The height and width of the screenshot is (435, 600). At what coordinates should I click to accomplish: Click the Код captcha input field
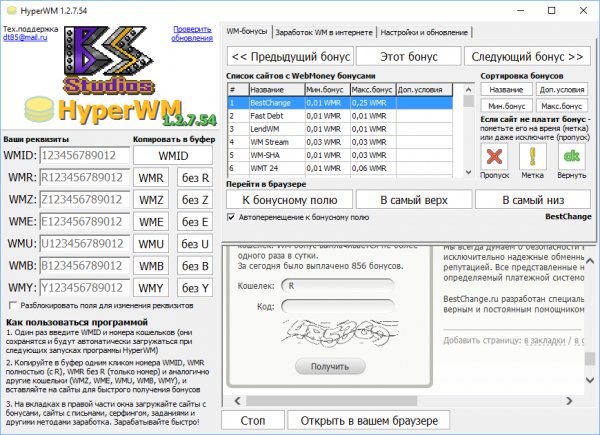click(x=338, y=306)
